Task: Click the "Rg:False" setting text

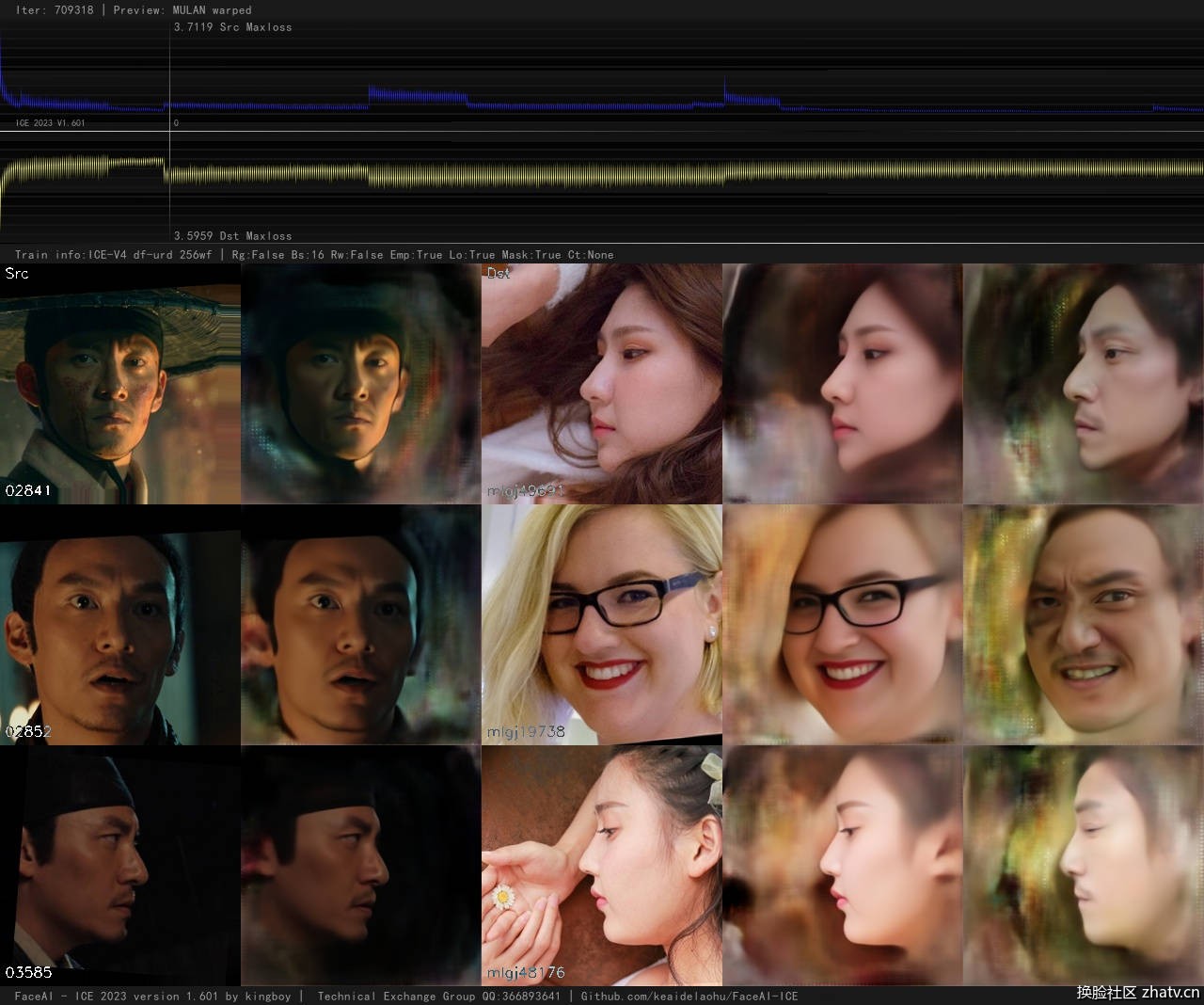Action: (258, 255)
